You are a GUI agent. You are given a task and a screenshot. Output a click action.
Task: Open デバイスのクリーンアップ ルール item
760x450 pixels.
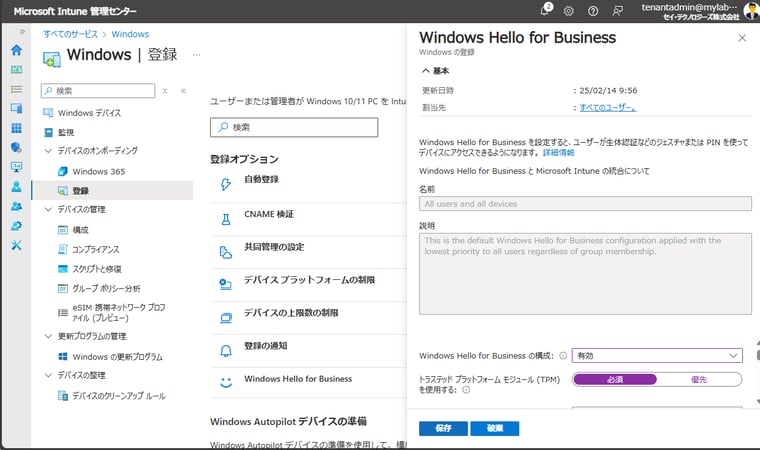tap(119, 396)
